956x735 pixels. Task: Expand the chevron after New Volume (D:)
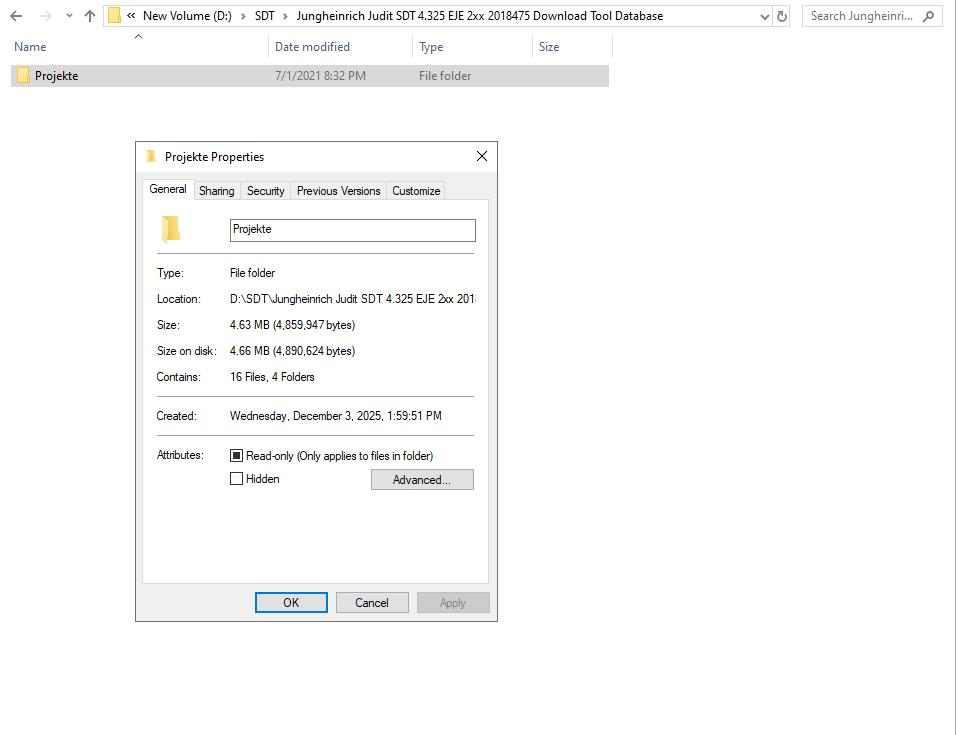coord(243,16)
